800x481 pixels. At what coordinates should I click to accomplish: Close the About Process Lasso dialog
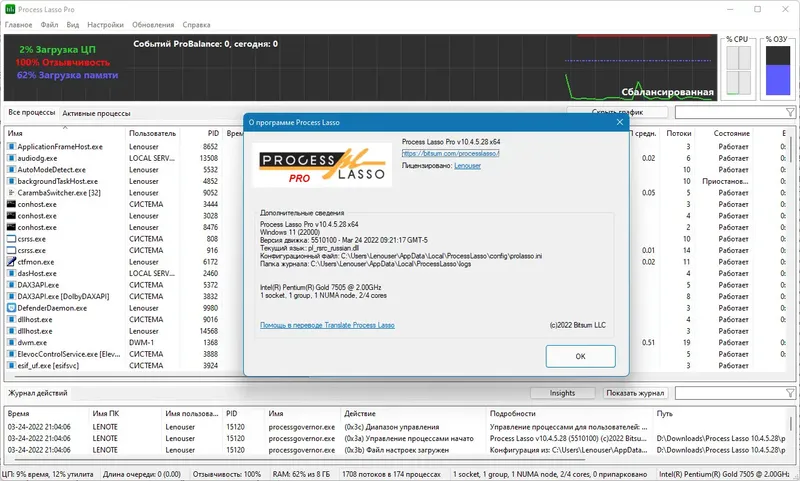point(619,122)
